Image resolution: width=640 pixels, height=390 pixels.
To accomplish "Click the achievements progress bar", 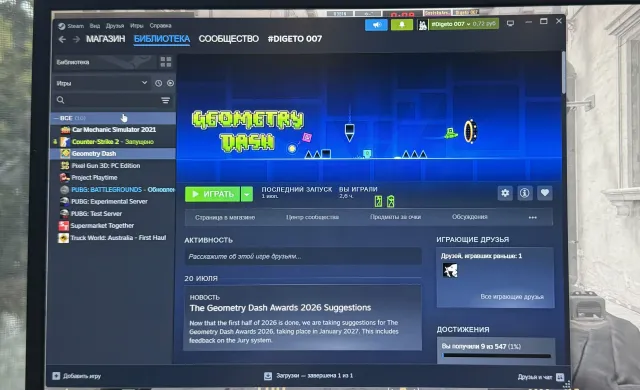I will pyautogui.click(x=496, y=356).
